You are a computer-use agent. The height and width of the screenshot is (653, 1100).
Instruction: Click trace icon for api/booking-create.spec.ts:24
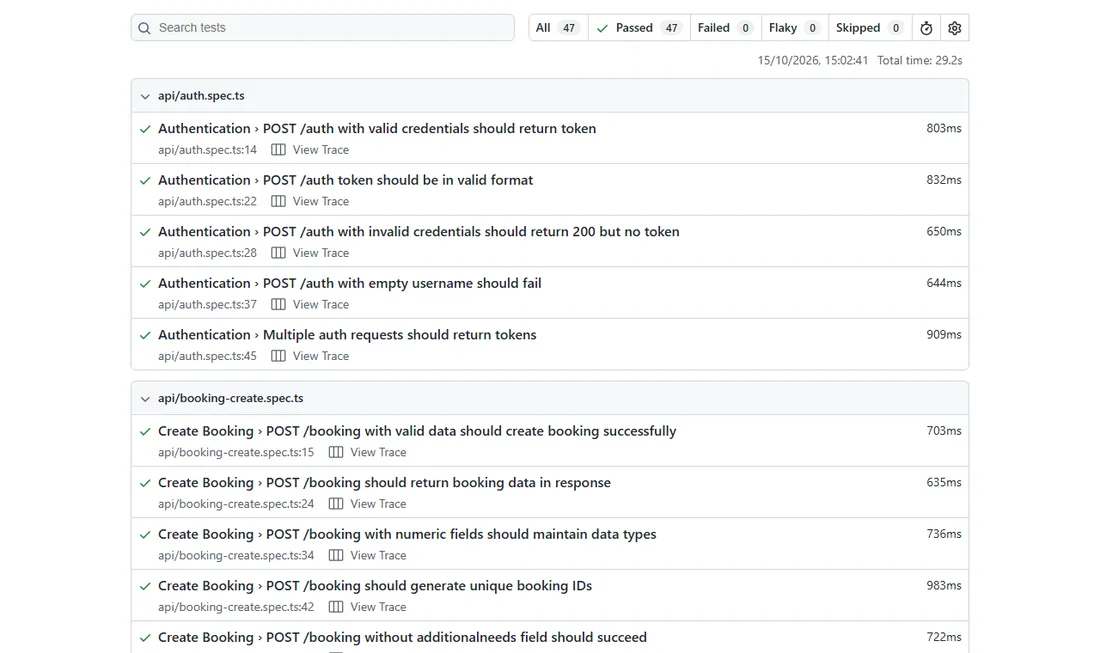[336, 504]
